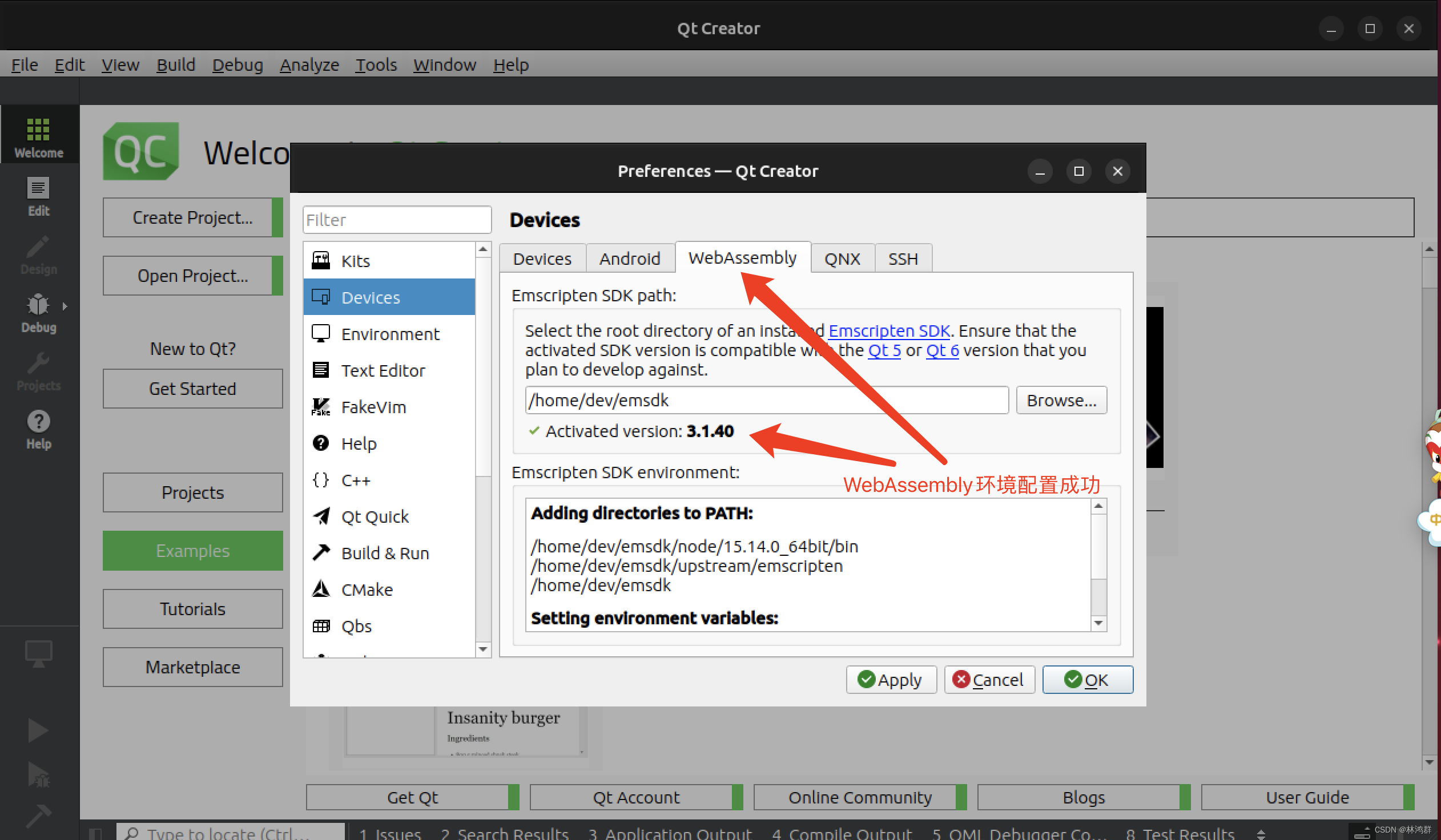Click the Apply button
Screen dimensions: 1441x840
pyautogui.click(x=890, y=680)
